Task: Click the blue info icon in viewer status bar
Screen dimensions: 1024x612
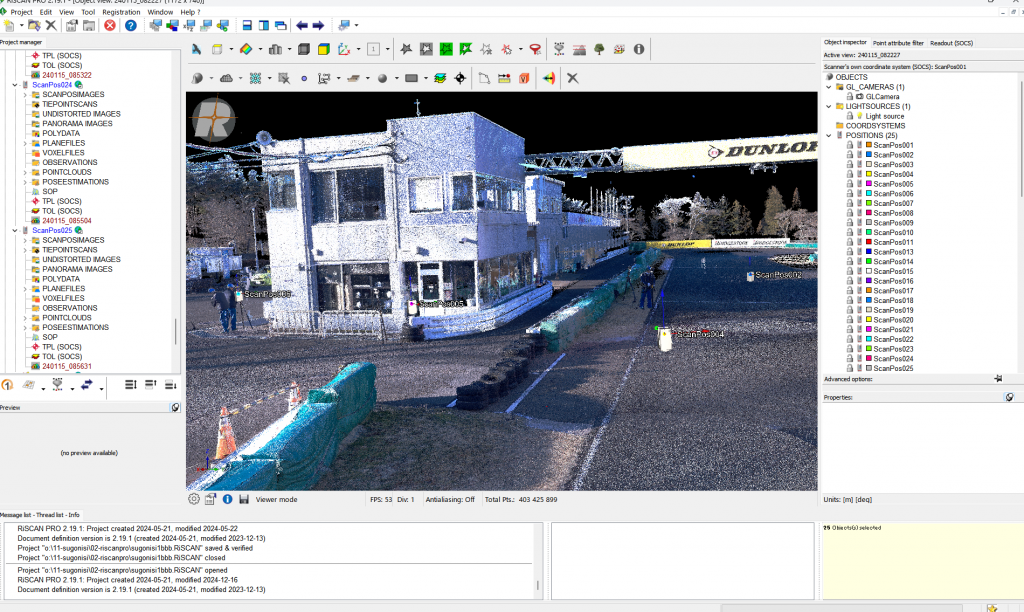Action: [227, 499]
